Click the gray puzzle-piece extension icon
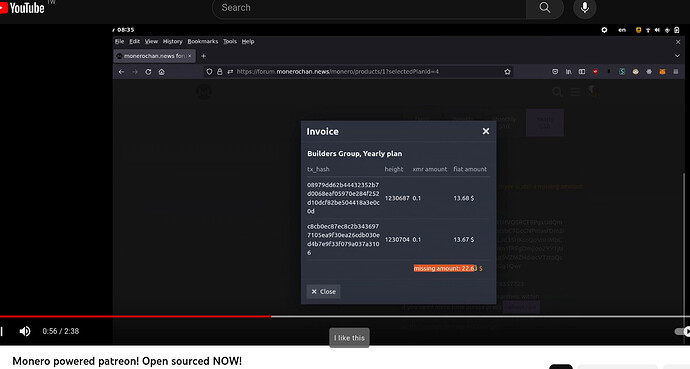 click(649, 72)
